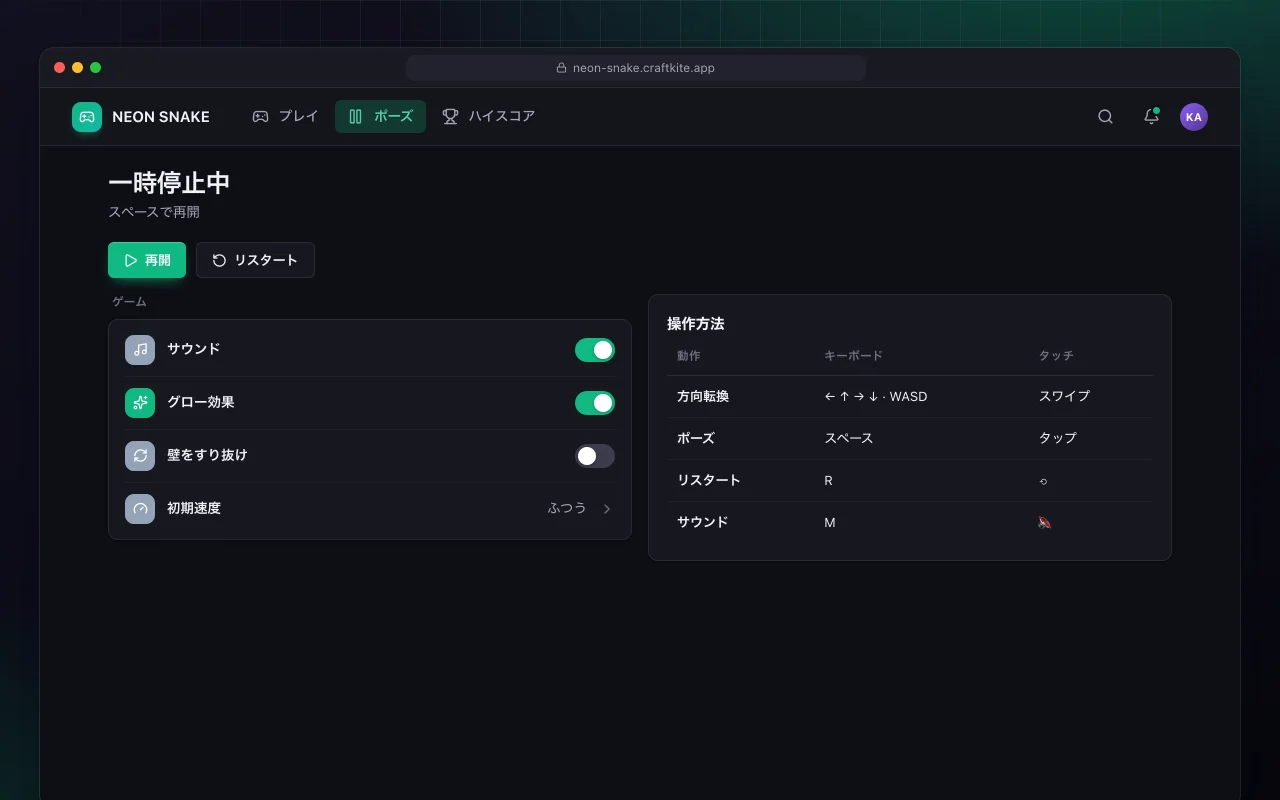The height and width of the screenshot is (800, 1280).
Task: Click the sparkle icon beside グロー効果
Action: [x=140, y=403]
